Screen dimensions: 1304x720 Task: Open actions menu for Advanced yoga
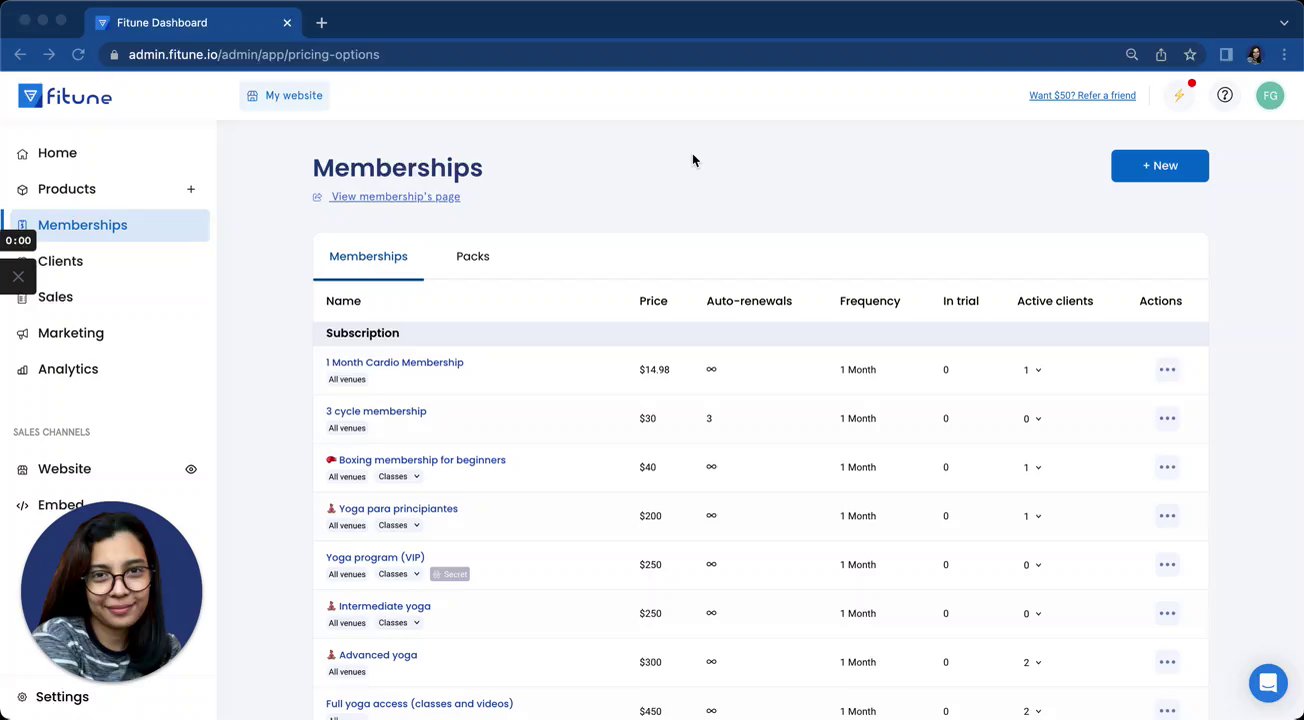(1167, 662)
